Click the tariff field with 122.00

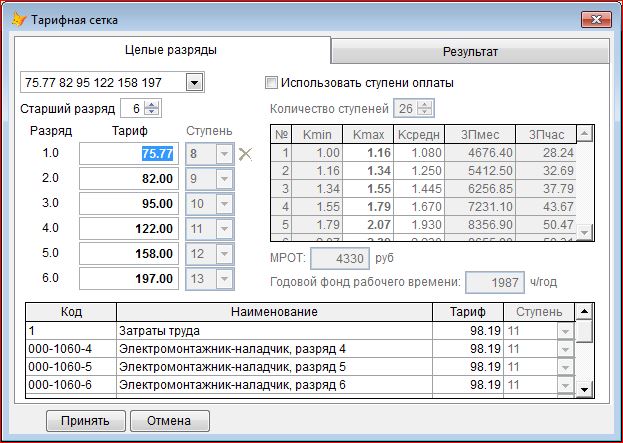129,229
